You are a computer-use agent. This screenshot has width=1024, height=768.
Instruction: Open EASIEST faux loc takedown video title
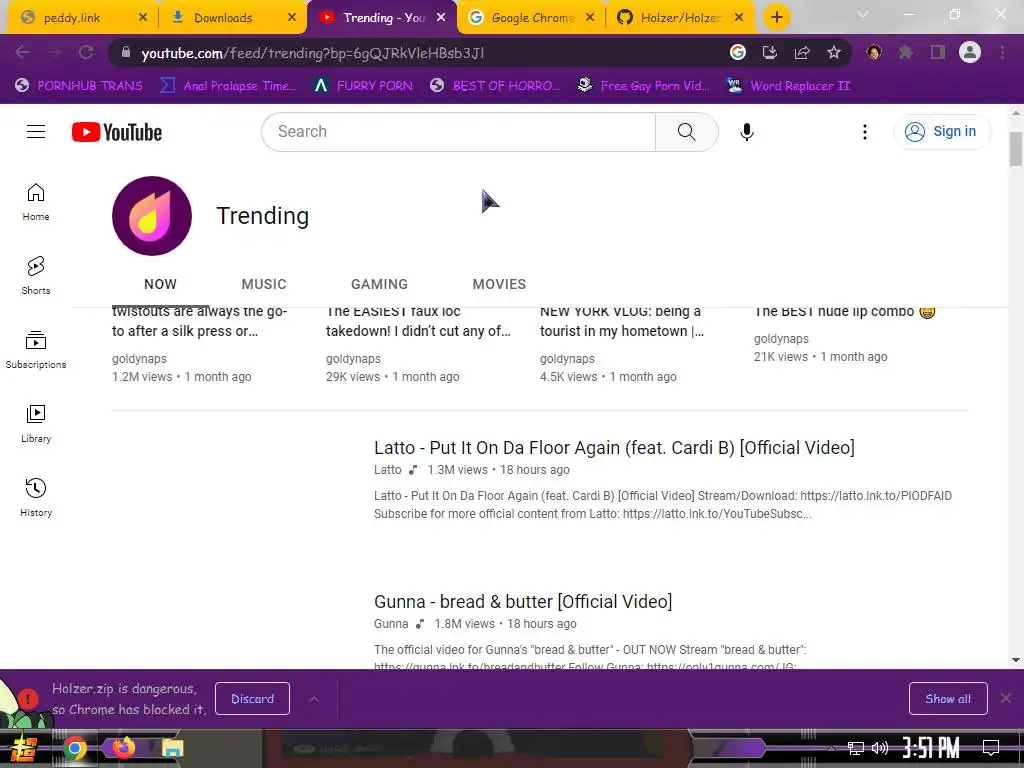pyautogui.click(x=418, y=321)
